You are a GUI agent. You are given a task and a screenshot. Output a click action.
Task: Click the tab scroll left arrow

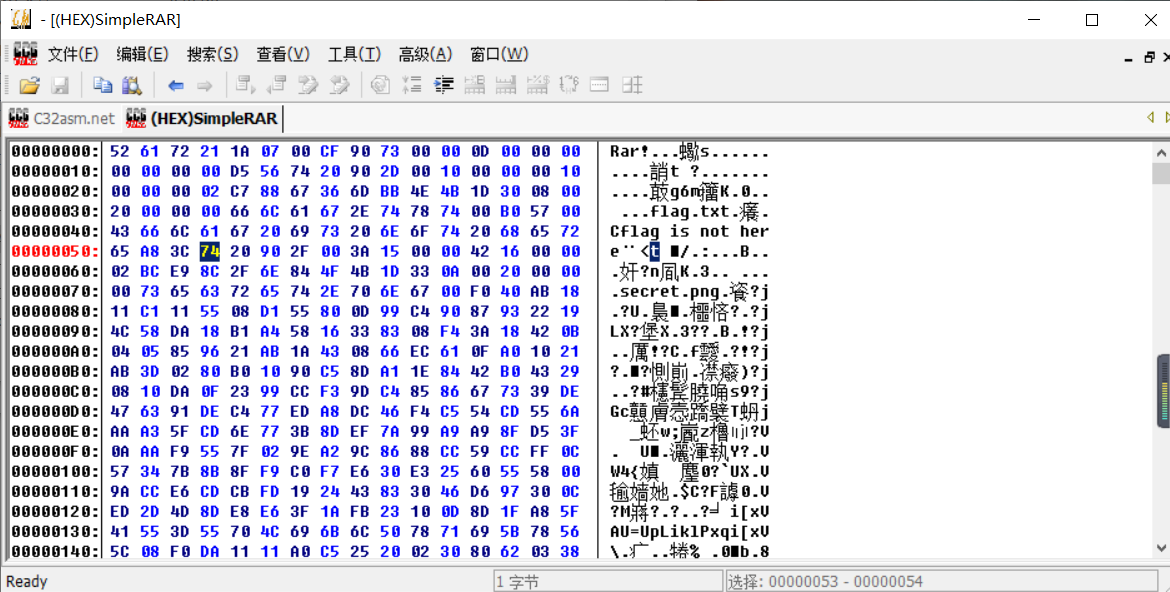coord(1150,118)
